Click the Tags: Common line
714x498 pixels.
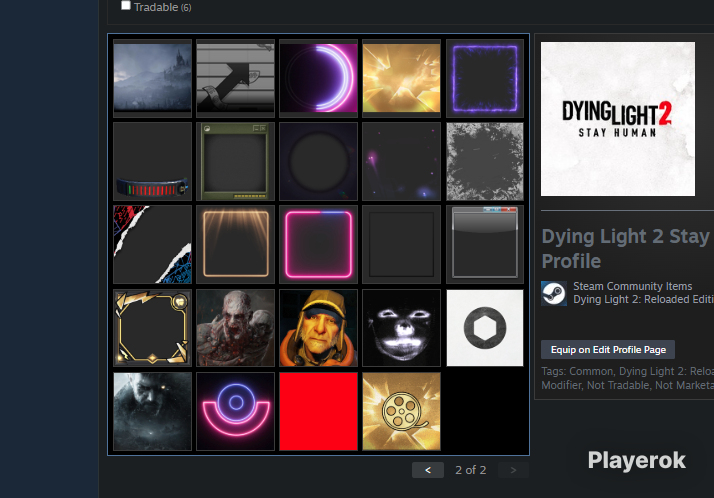coord(627,371)
